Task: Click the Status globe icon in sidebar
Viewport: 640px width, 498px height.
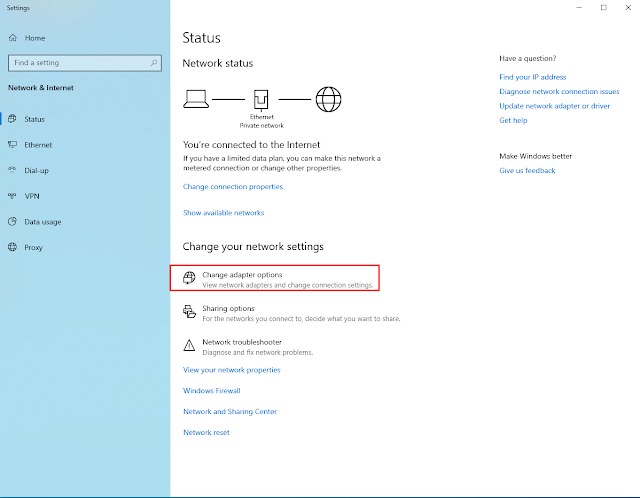Action: (12, 119)
